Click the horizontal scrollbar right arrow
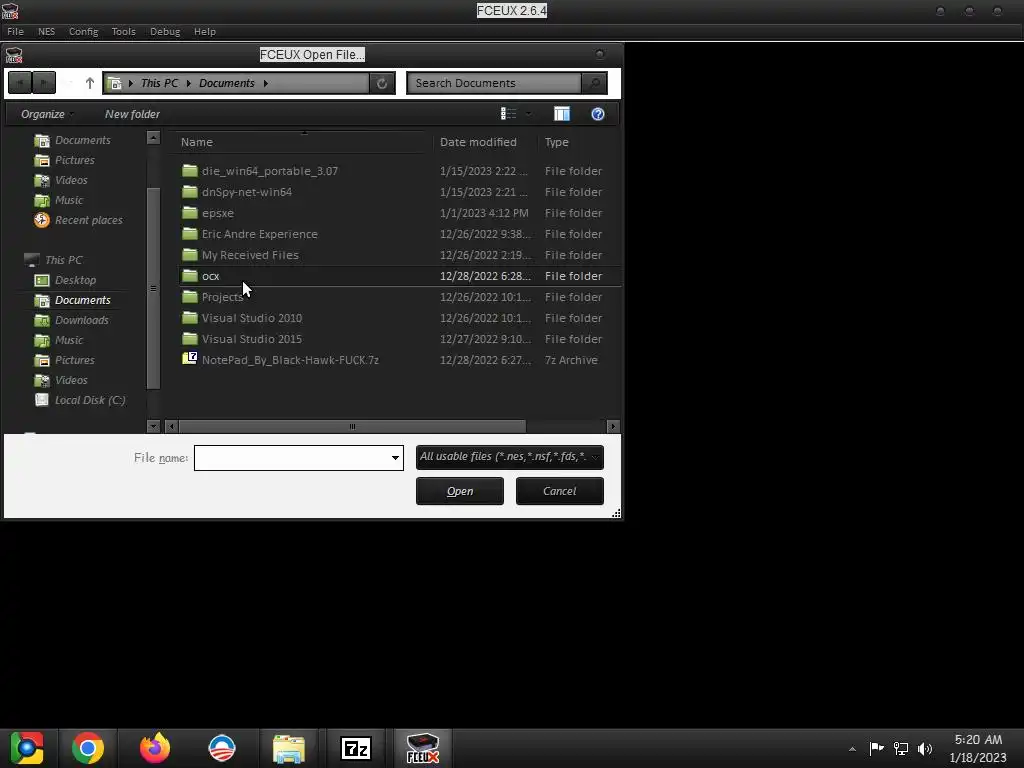The image size is (1024, 768). tap(613, 426)
